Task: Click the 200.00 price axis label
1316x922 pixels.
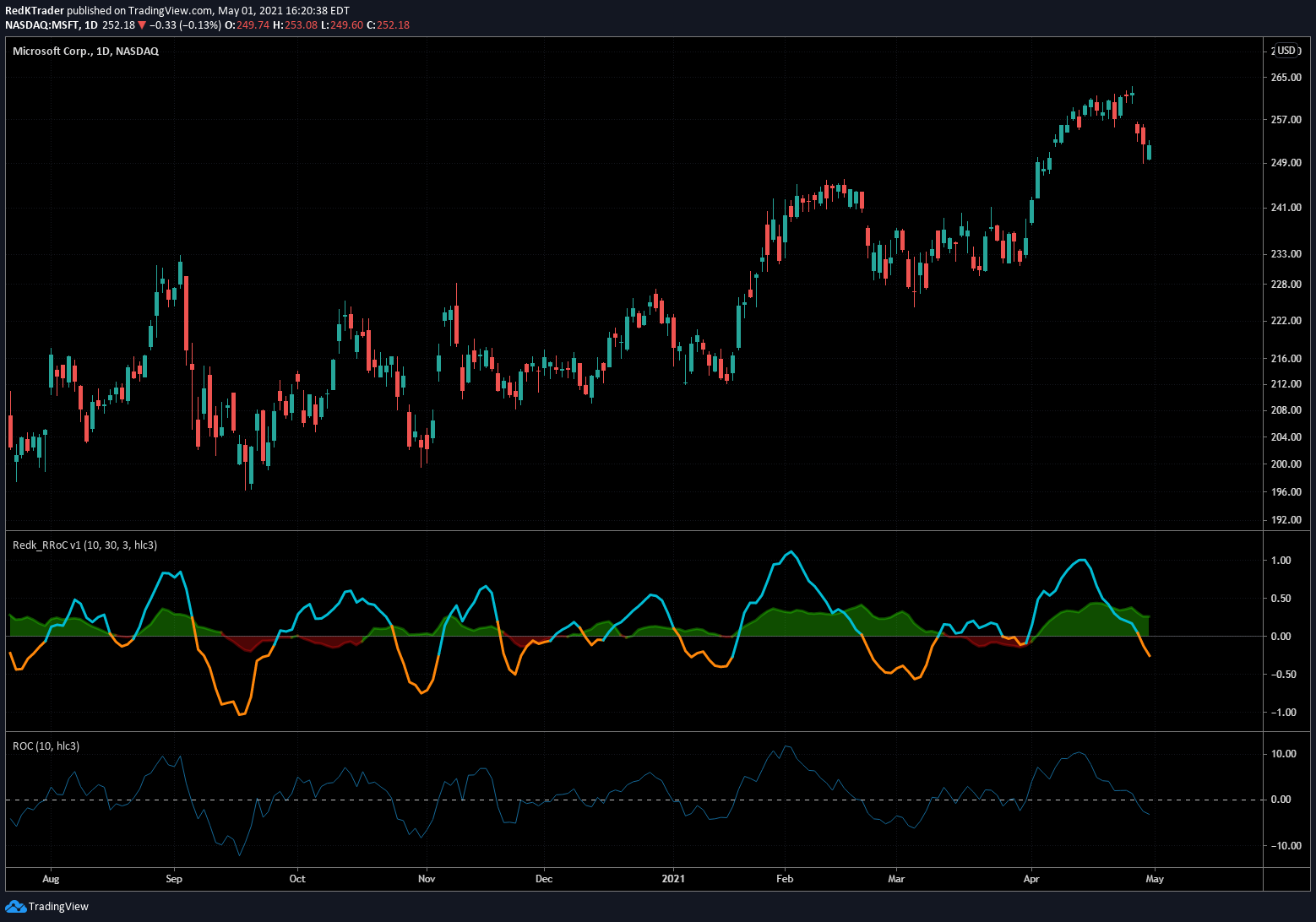Action: [x=1286, y=464]
